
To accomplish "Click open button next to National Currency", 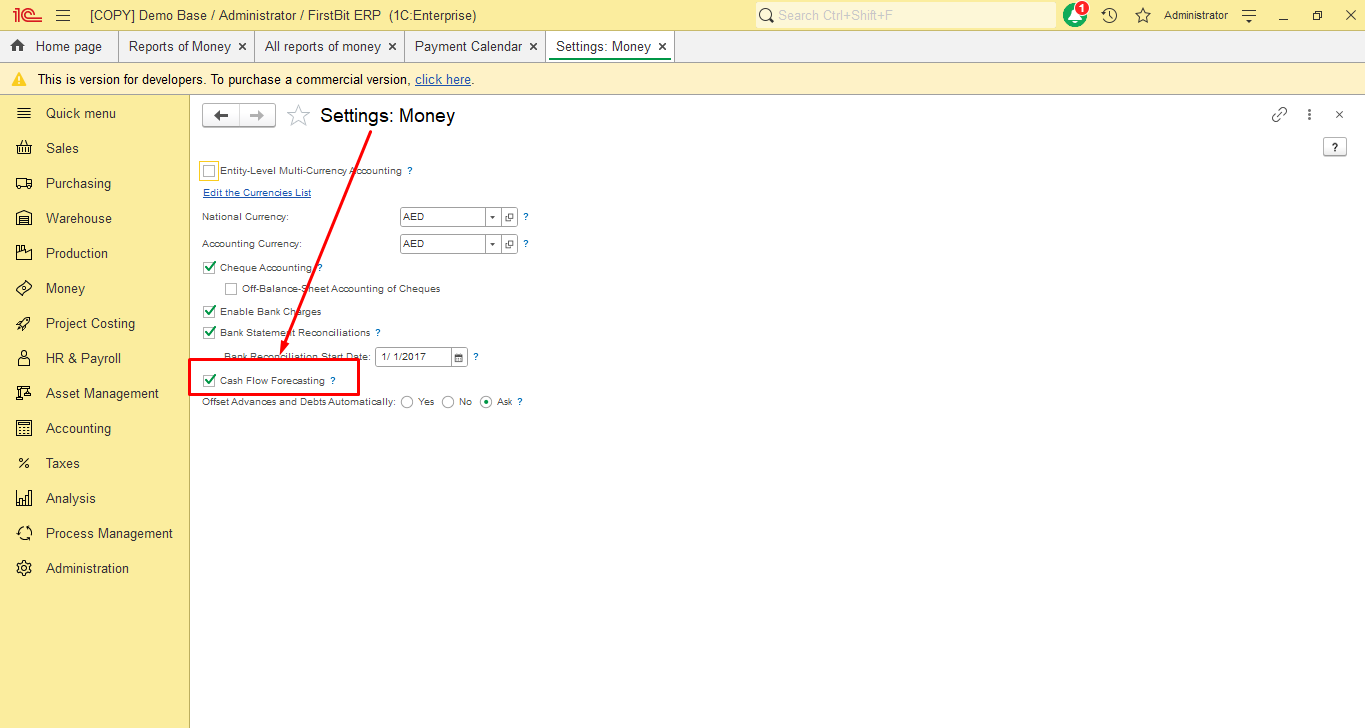I will [509, 217].
